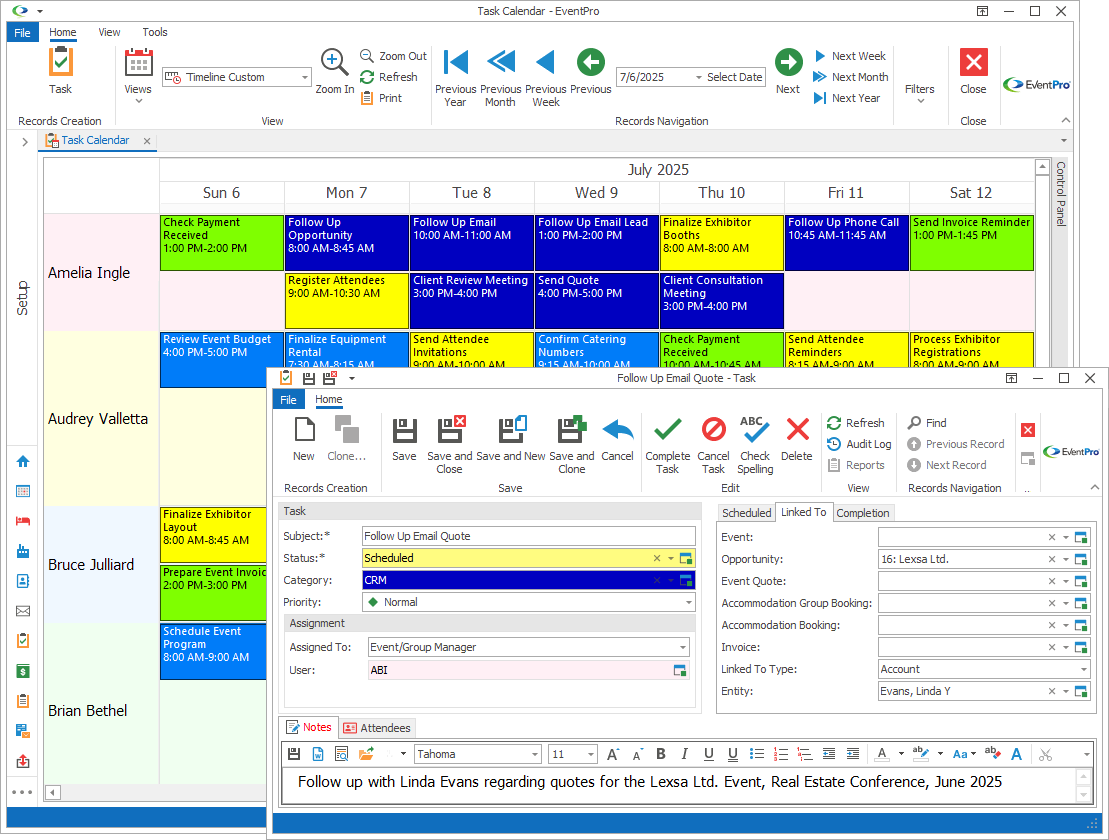Select the green dollar finance icon in sidebar
The width and height of the screenshot is (1109, 840).
click(23, 671)
